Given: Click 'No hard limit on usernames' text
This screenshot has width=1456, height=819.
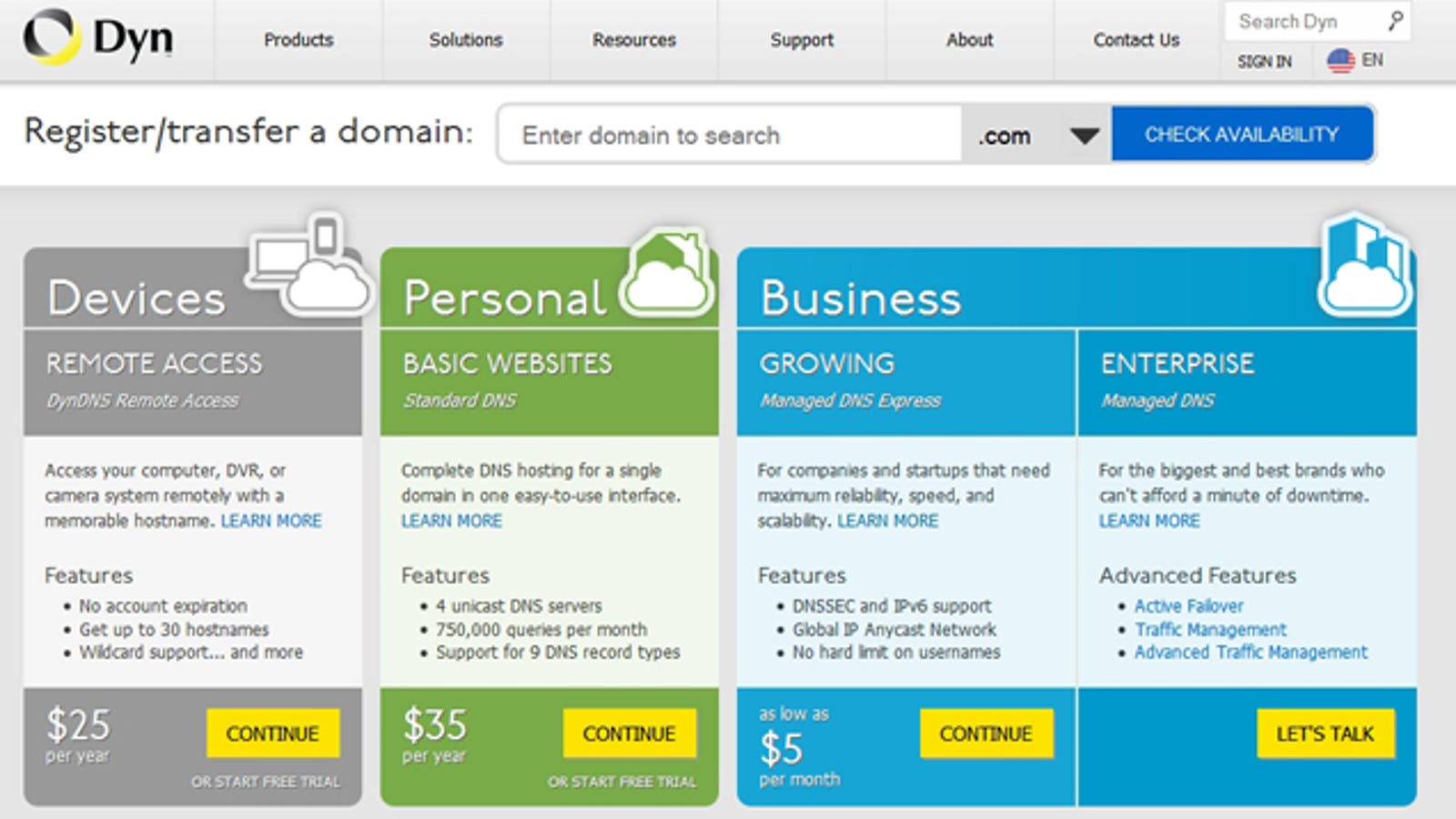Looking at the screenshot, I should pyautogui.click(x=896, y=652).
